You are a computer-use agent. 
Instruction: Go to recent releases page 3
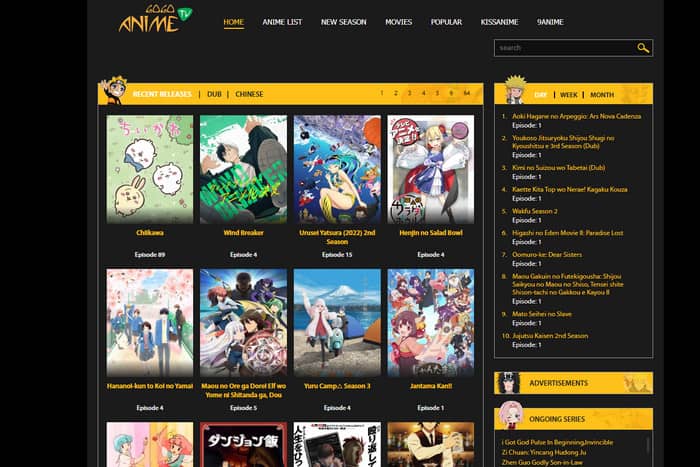click(x=409, y=93)
